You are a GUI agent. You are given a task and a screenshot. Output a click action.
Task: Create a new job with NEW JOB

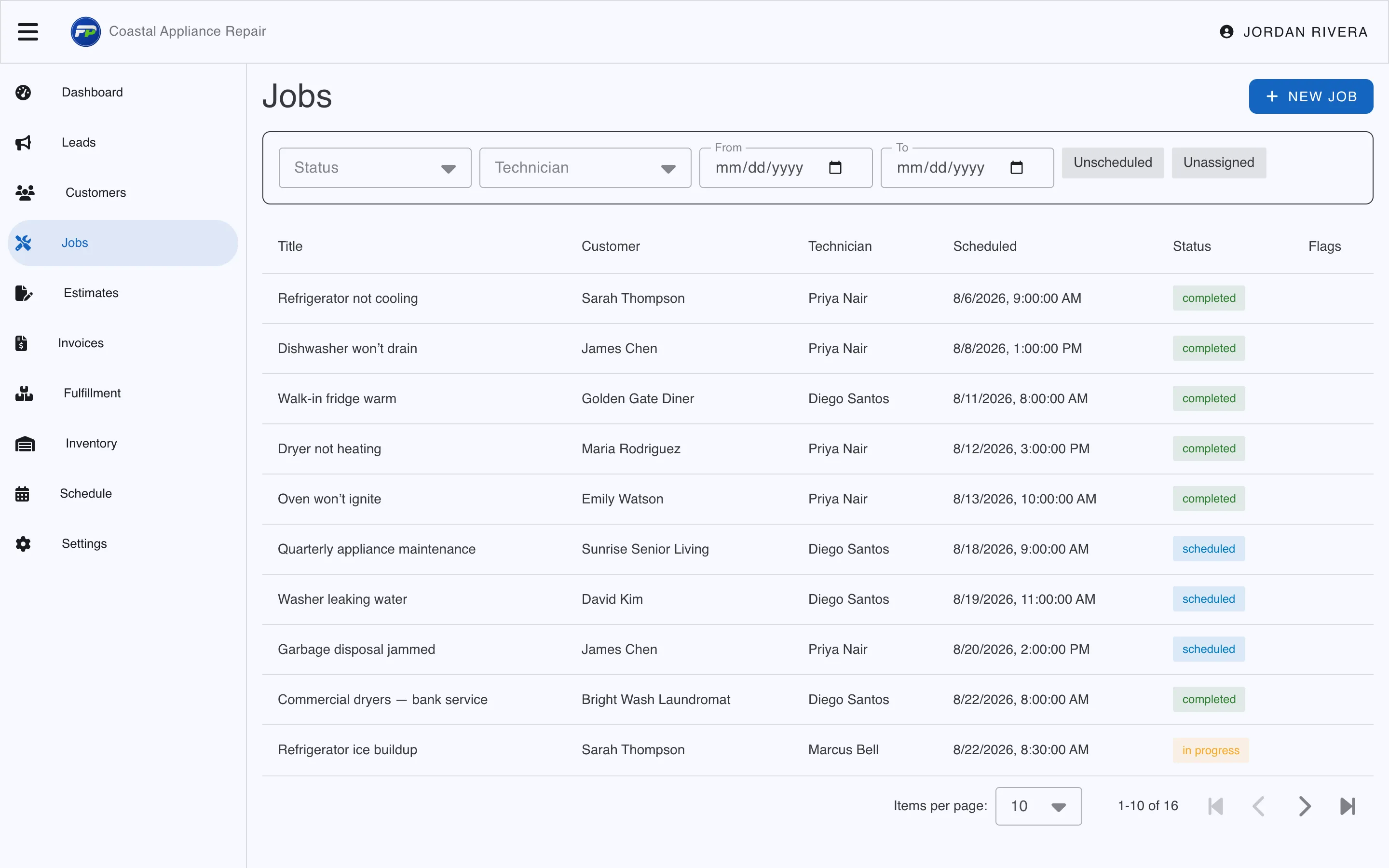click(x=1311, y=96)
